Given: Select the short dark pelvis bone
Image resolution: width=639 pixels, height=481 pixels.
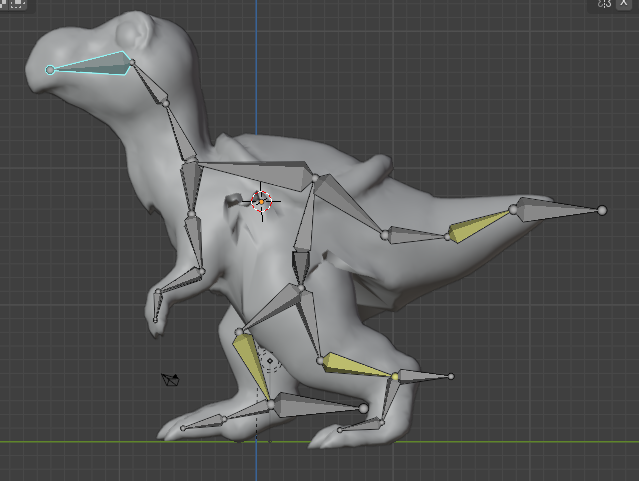Looking at the screenshot, I should click(x=301, y=268).
